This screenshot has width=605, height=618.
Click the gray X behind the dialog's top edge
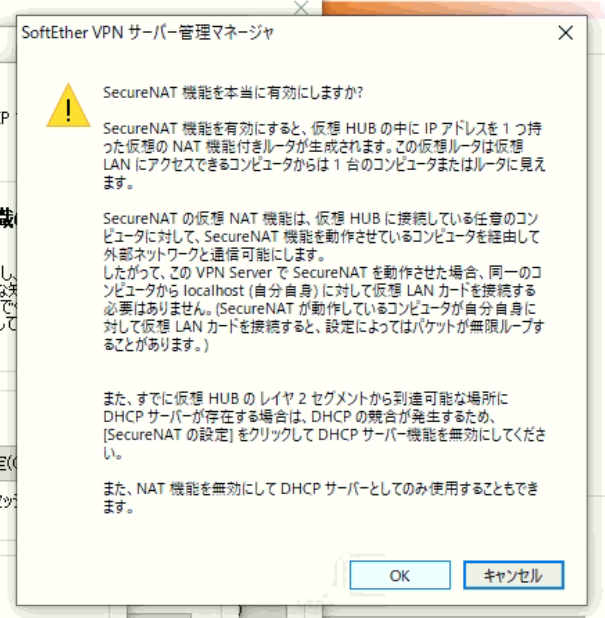pyautogui.click(x=301, y=7)
